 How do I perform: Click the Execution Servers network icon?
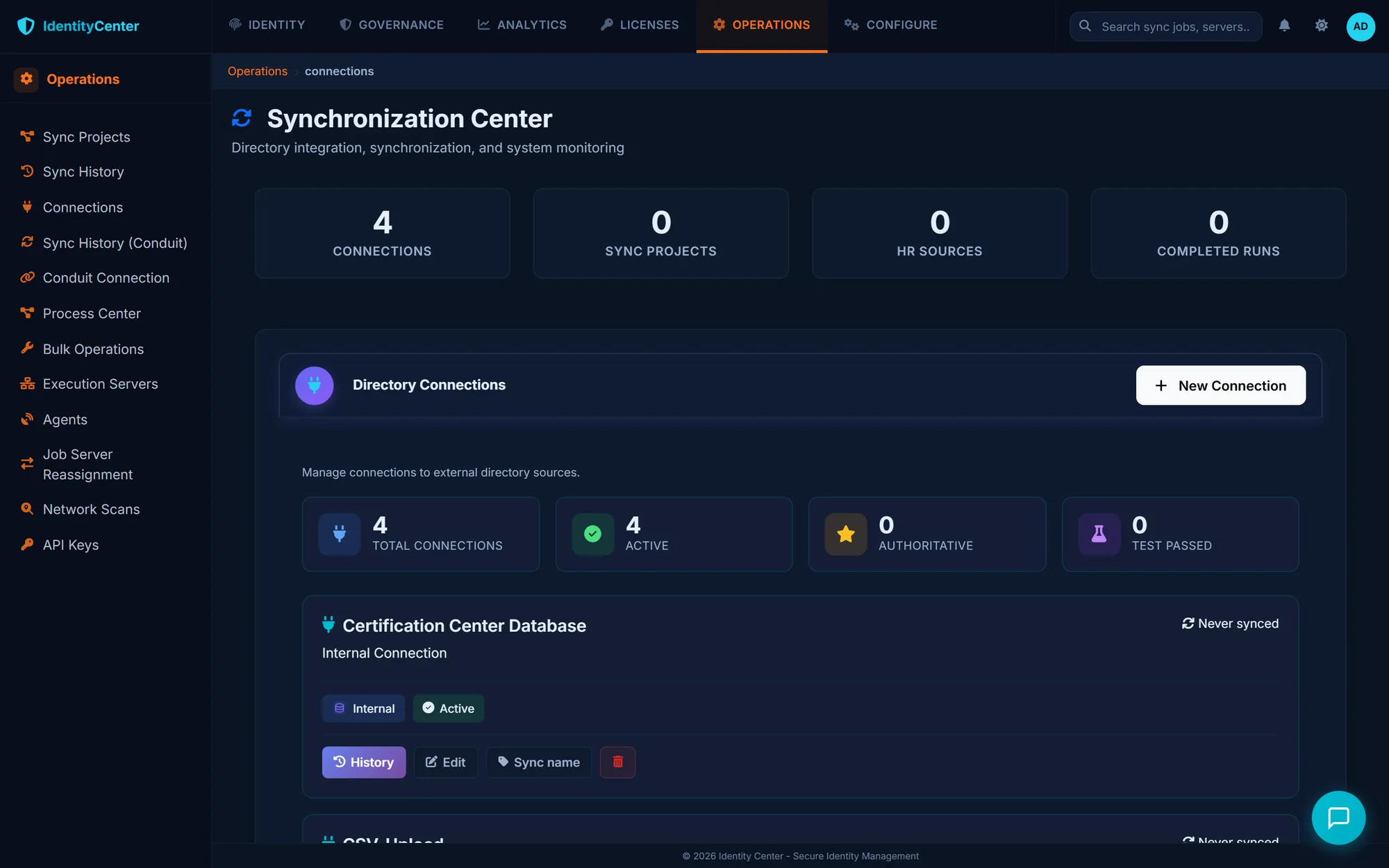pos(27,384)
